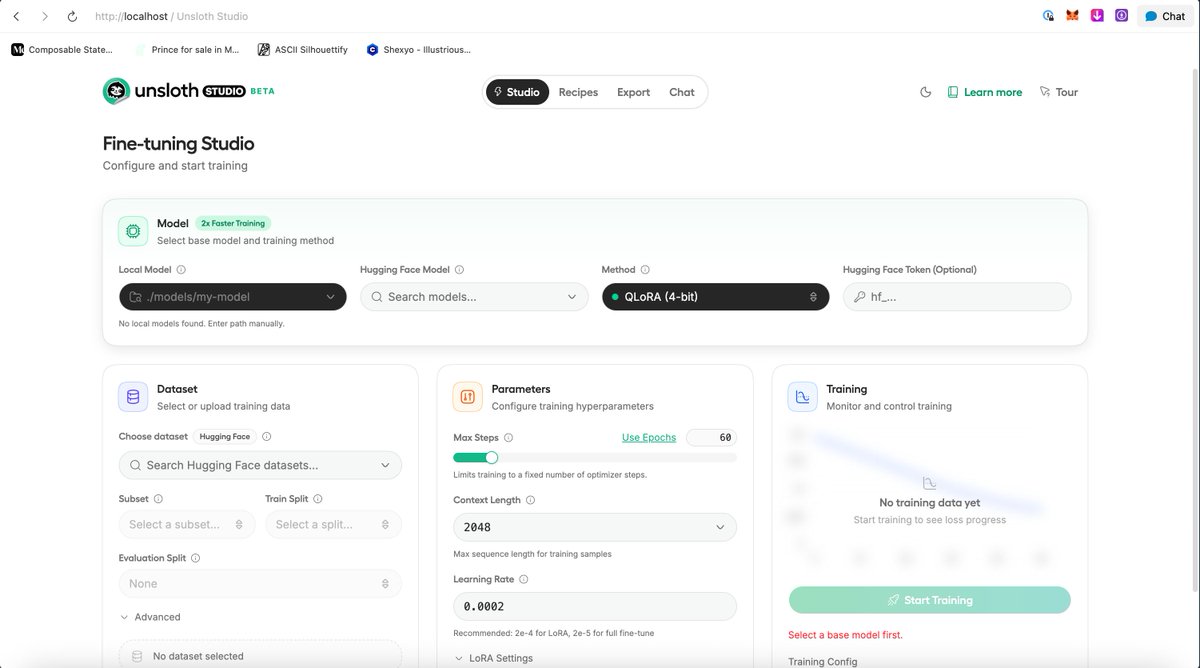Open Context Length 2048 dropdown
1200x668 pixels.
[x=595, y=527]
